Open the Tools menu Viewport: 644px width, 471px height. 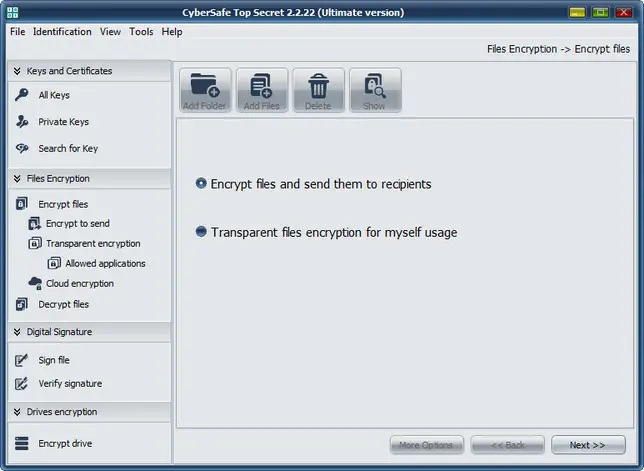click(141, 32)
